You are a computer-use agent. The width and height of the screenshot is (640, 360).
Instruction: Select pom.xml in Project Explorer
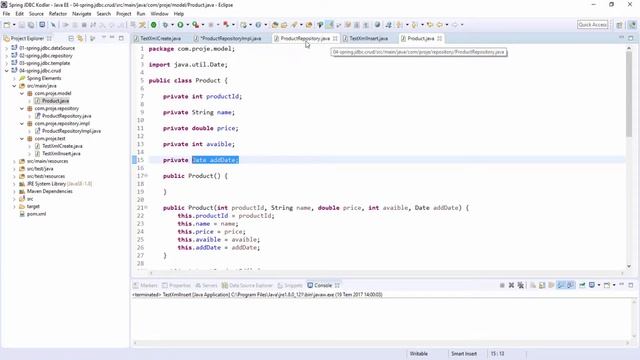[x=36, y=214]
